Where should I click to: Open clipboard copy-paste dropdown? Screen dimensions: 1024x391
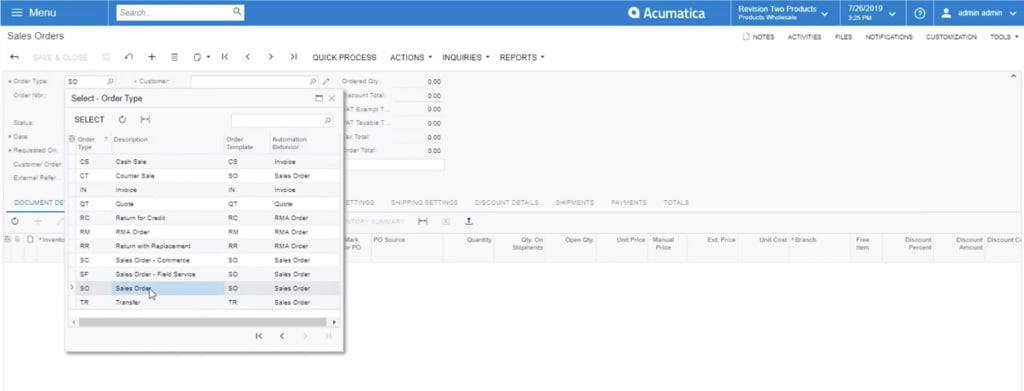202,57
